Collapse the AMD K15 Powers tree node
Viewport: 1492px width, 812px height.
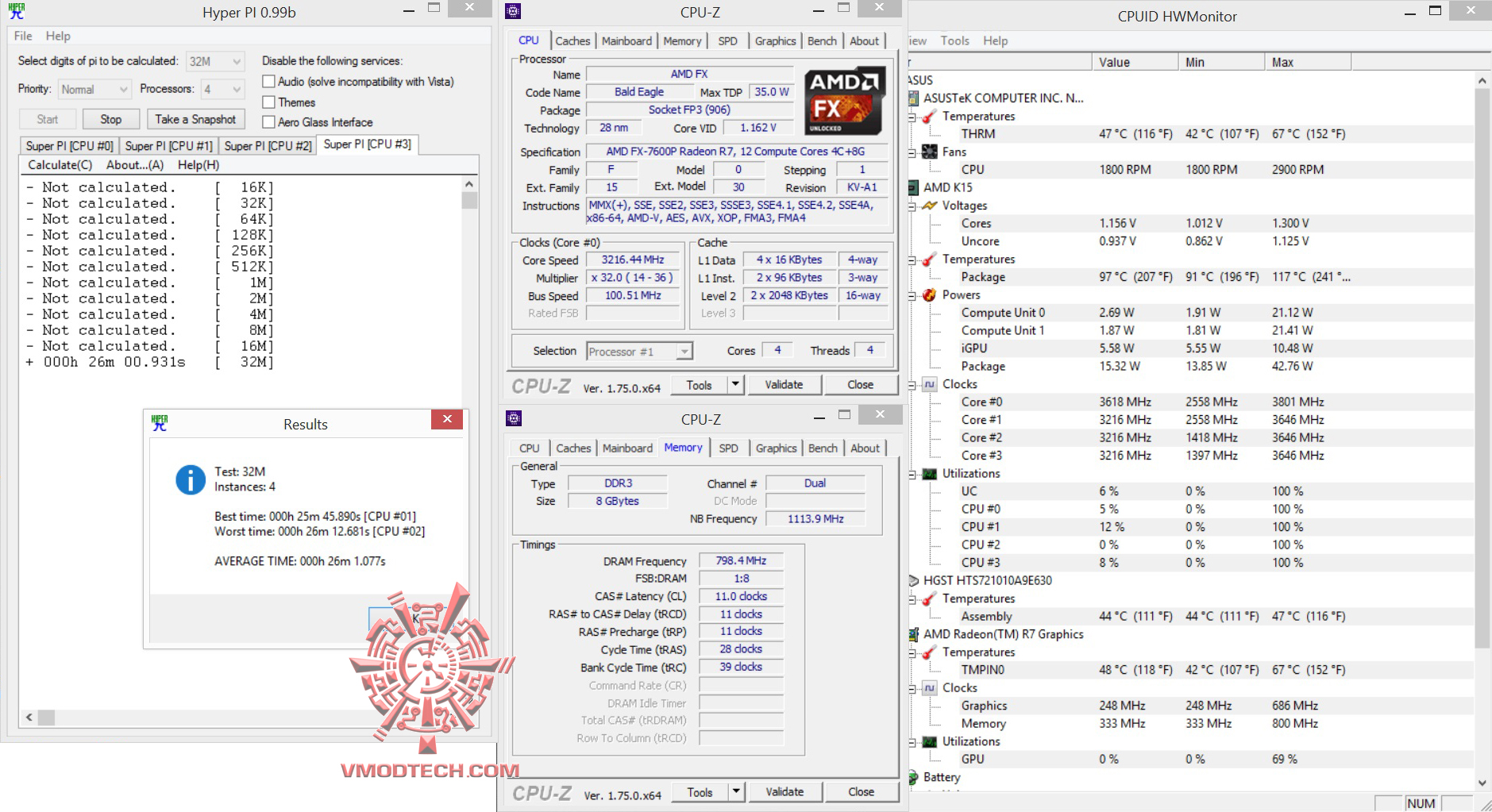(x=912, y=295)
